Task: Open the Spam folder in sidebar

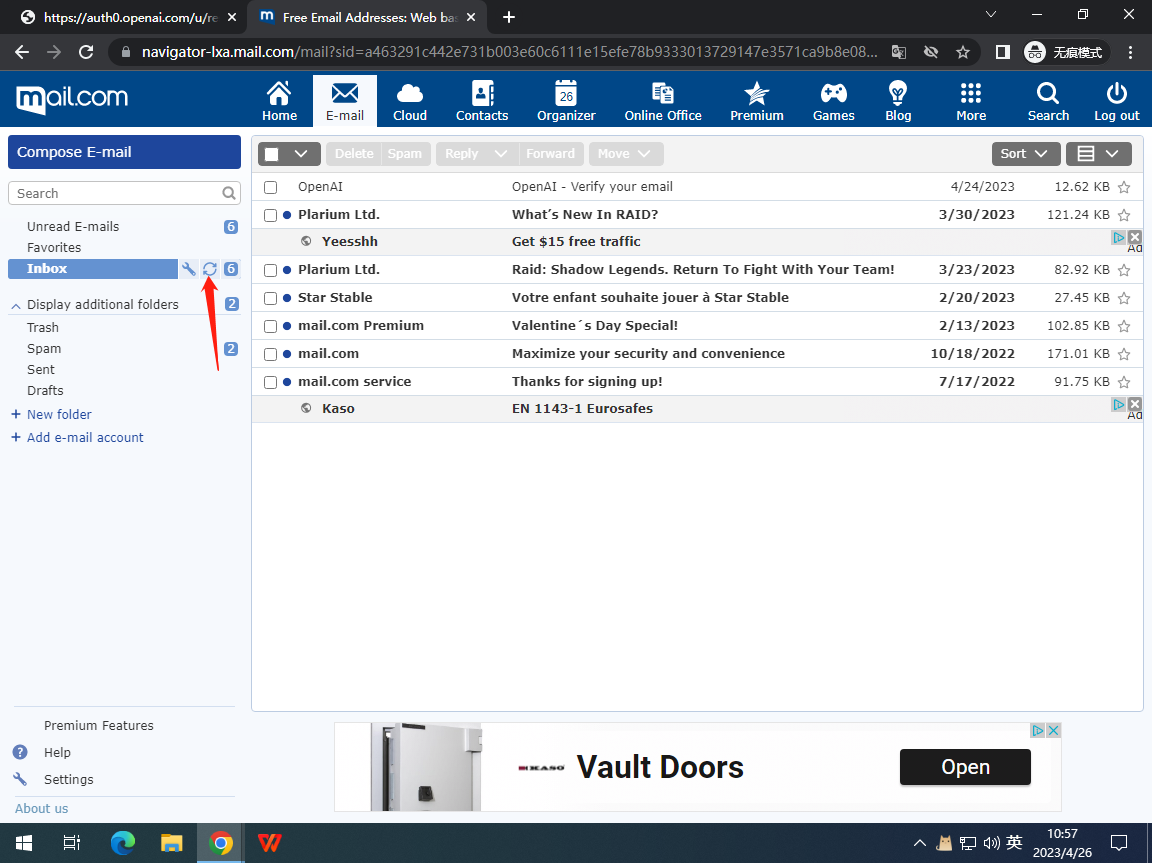Action: click(x=44, y=349)
